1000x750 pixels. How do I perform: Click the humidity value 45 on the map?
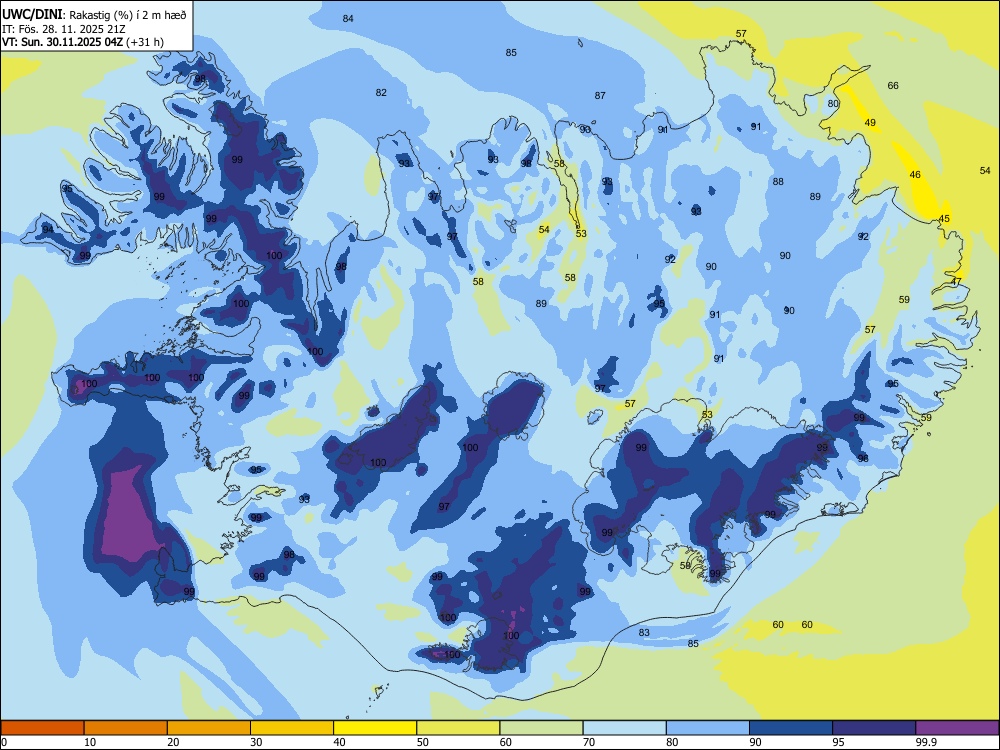[944, 219]
